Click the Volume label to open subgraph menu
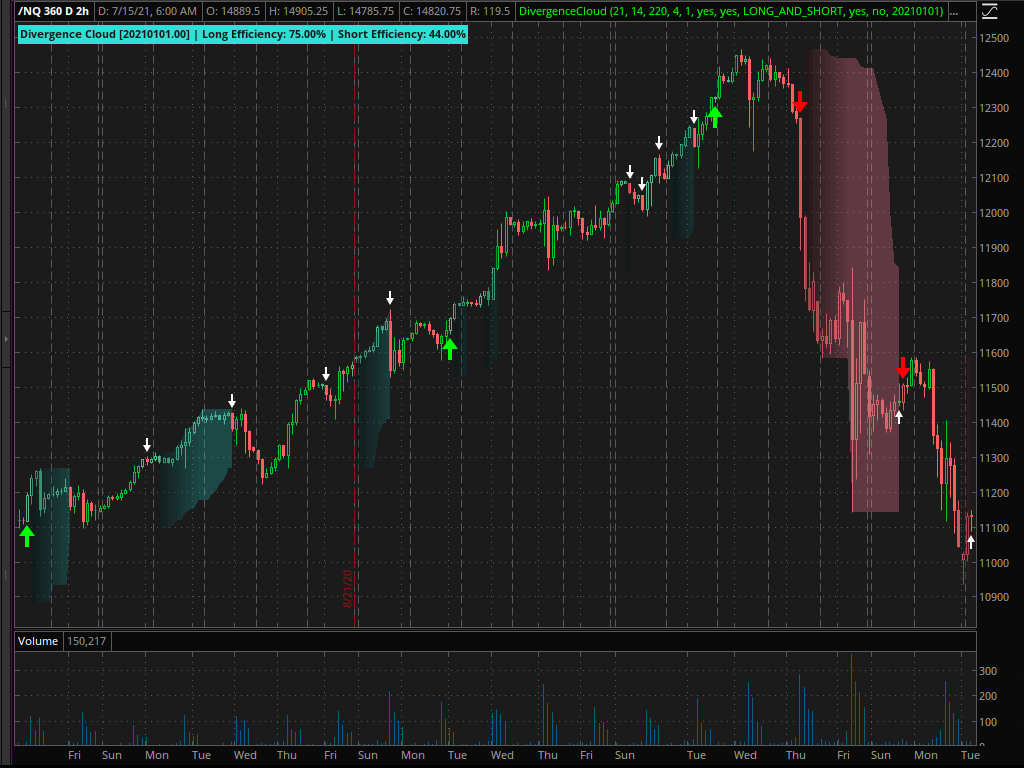This screenshot has width=1024, height=768. click(x=37, y=641)
